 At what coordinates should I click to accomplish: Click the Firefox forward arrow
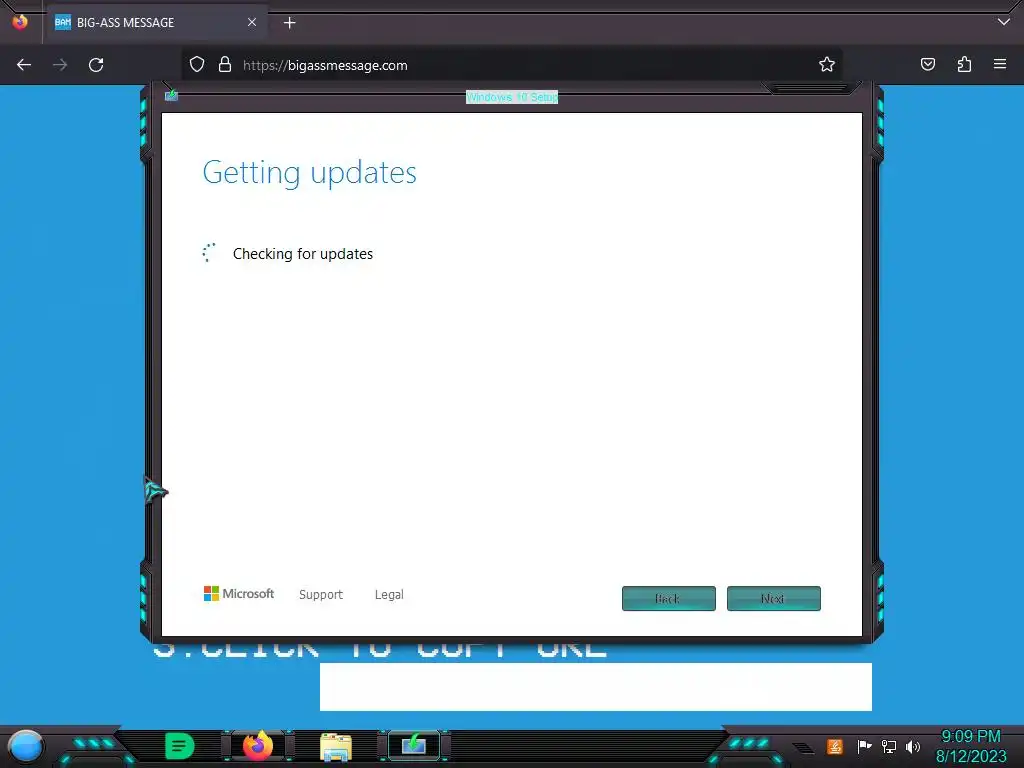(x=60, y=65)
